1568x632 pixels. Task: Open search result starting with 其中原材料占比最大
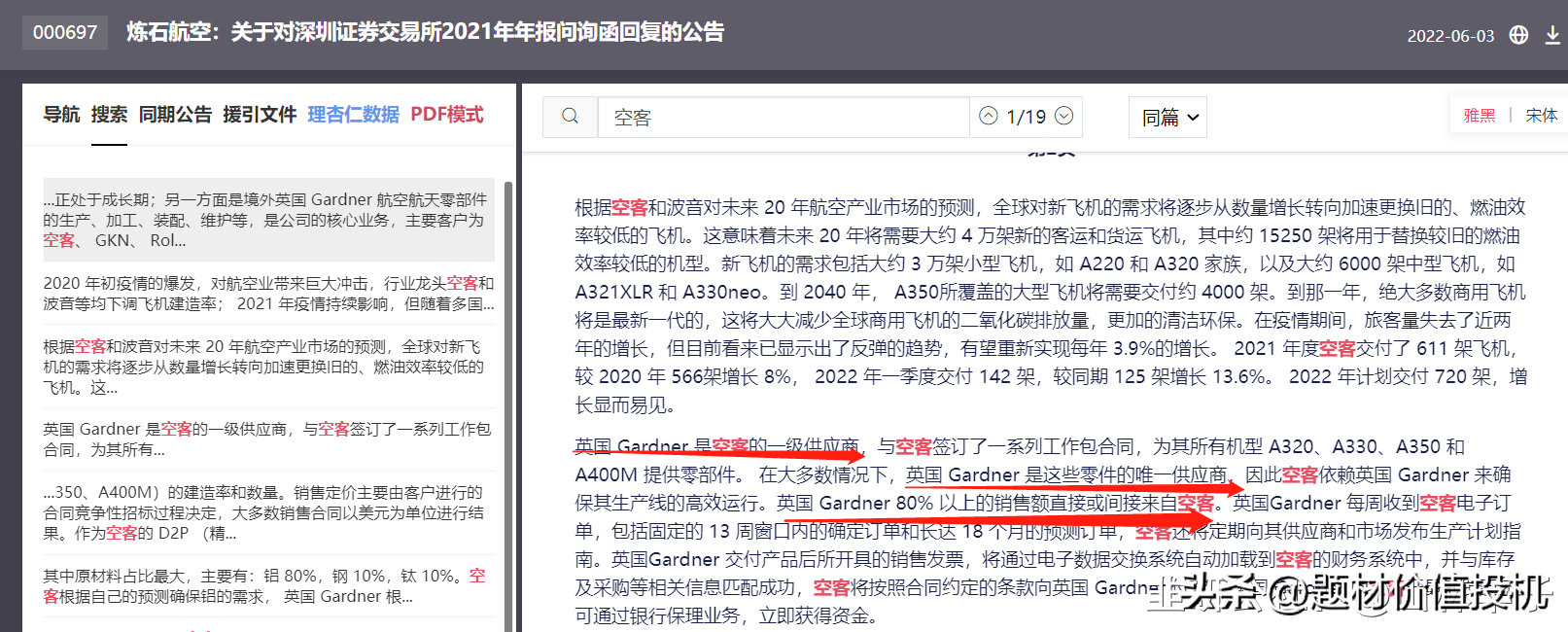point(269,586)
